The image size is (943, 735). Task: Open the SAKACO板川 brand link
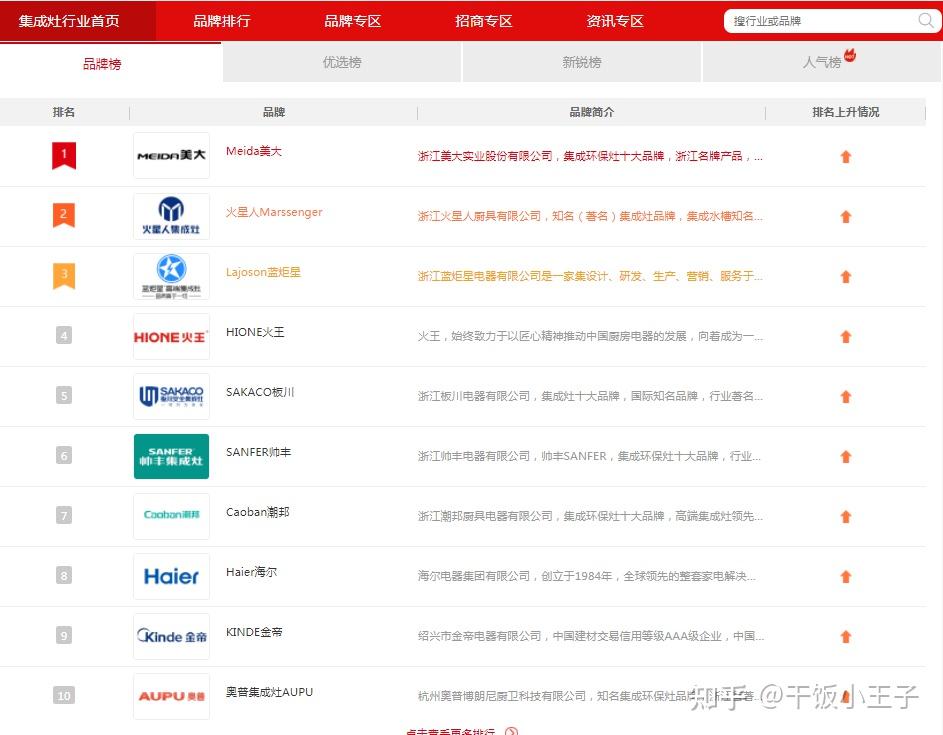coord(260,392)
